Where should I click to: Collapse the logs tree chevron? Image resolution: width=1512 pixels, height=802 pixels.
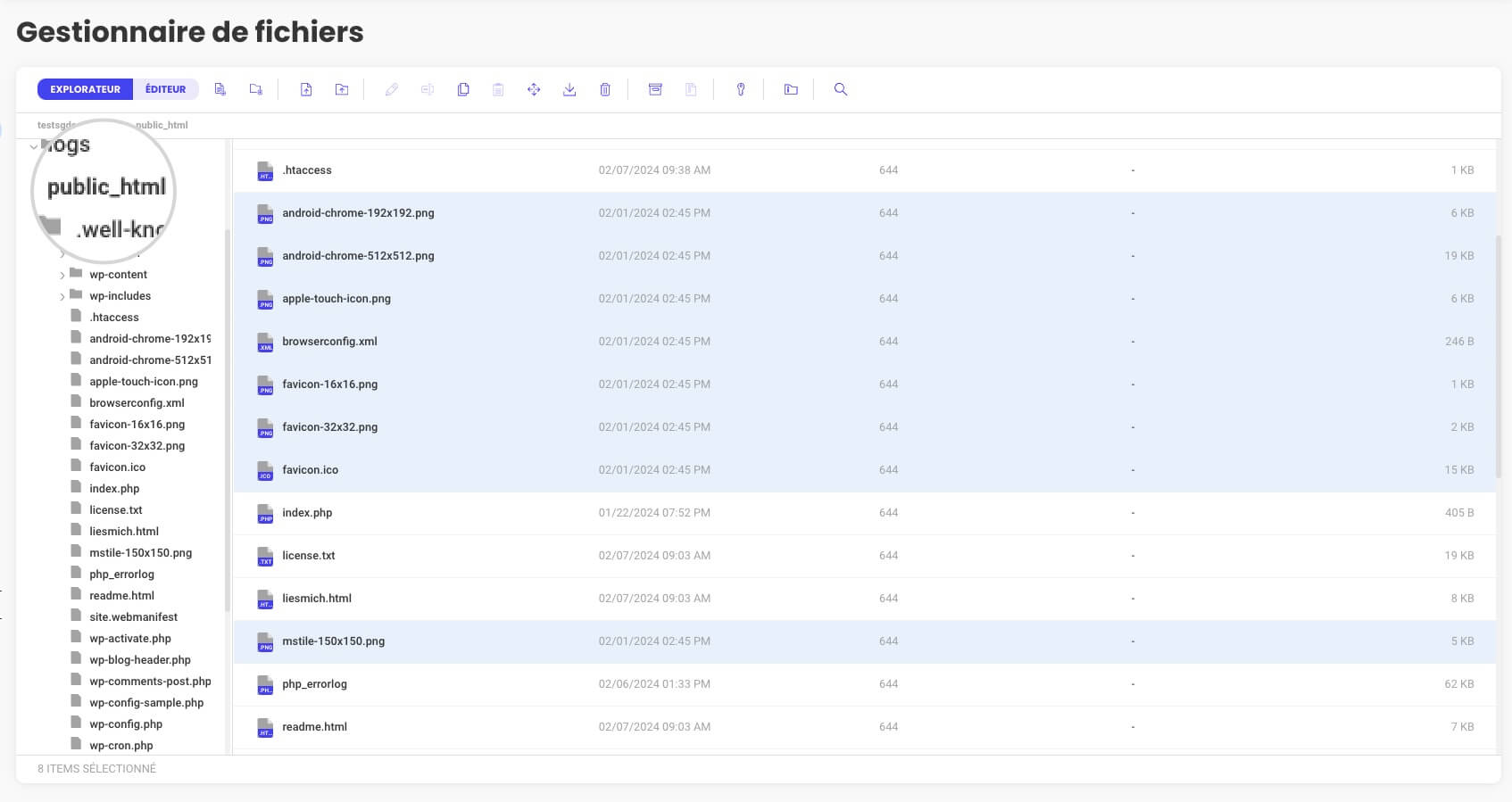[34, 146]
